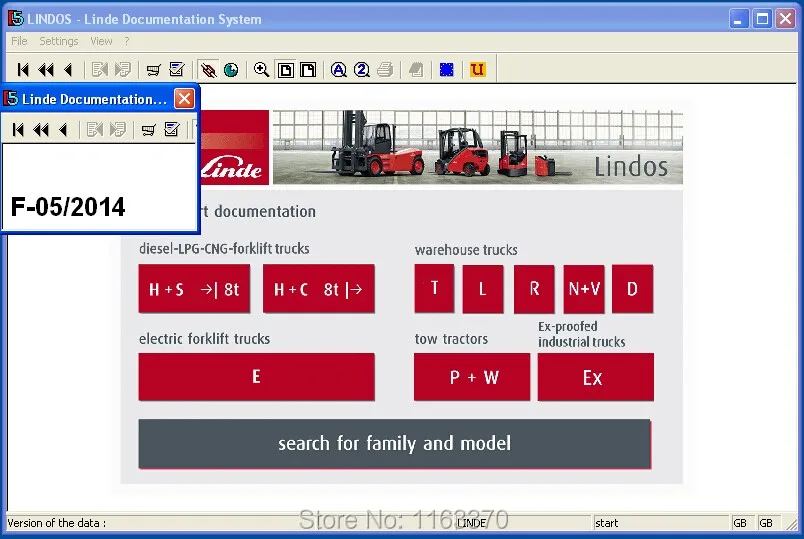
Task: Click the blue dotted square icon
Action: tap(447, 69)
